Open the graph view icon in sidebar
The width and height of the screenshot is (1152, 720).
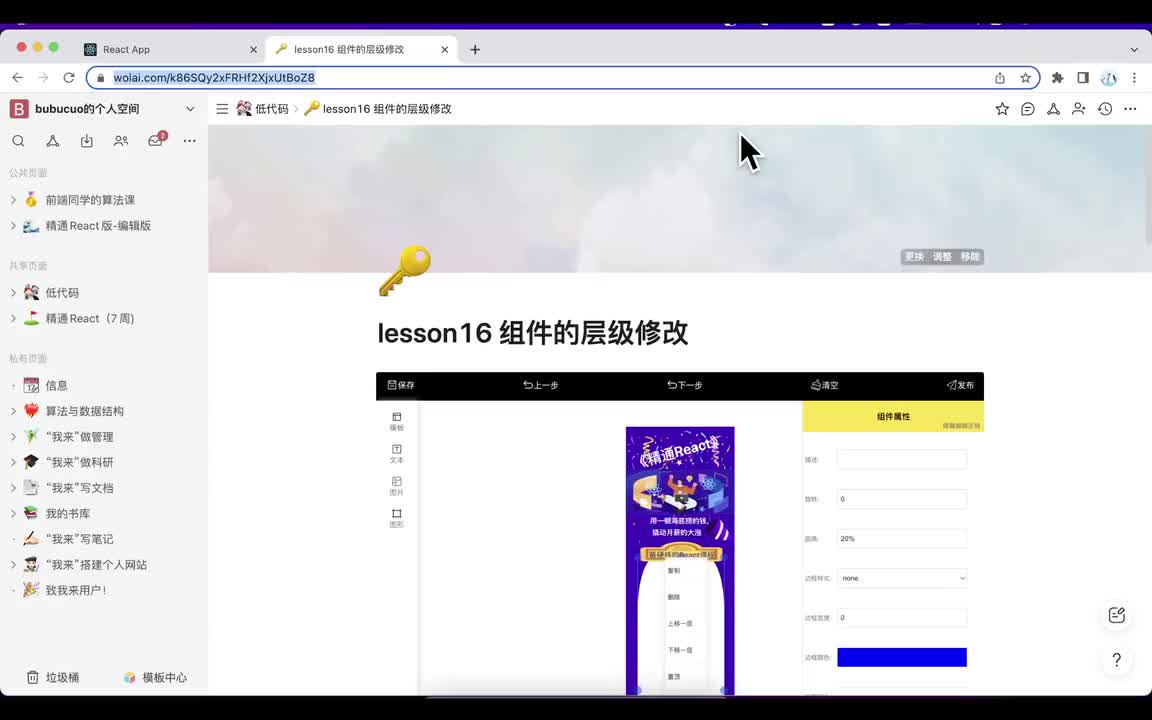[x=53, y=141]
